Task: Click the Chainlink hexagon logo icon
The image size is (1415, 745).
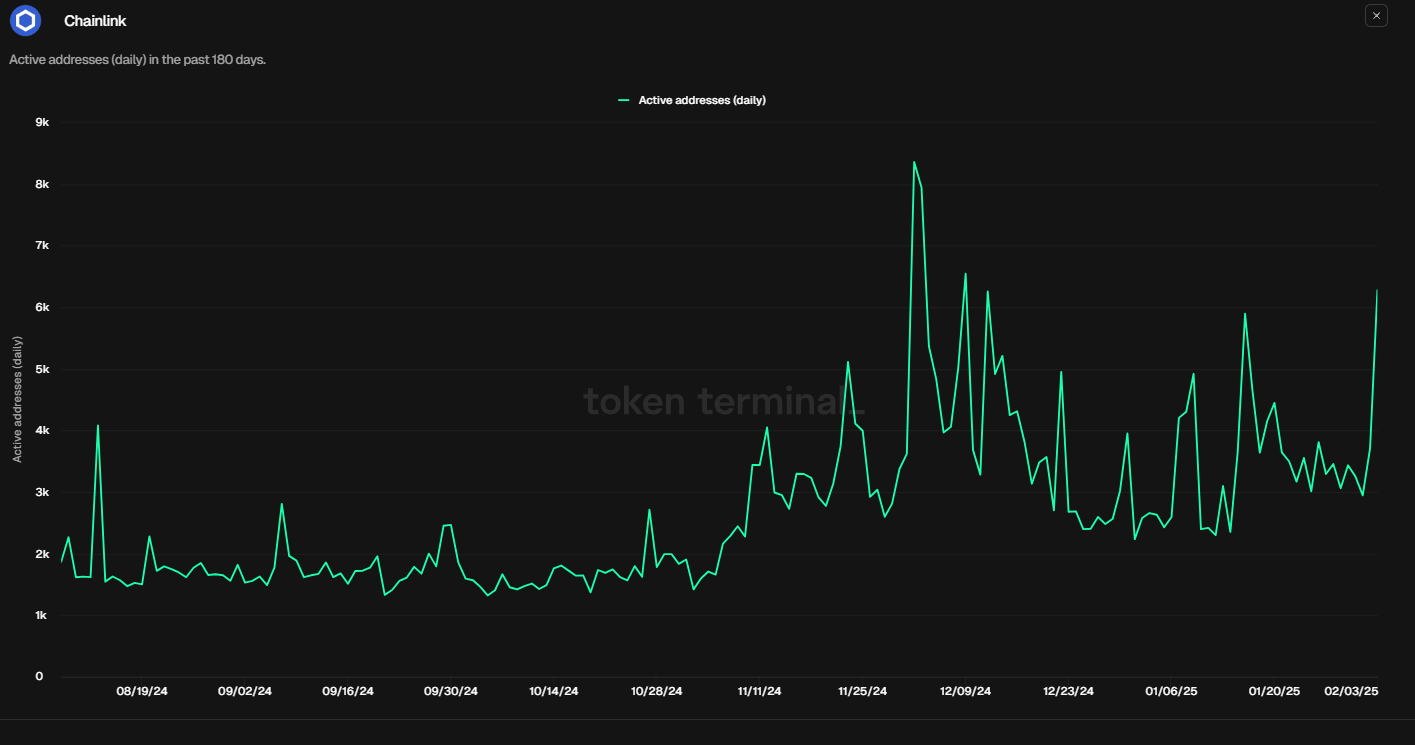Action: coord(25,20)
